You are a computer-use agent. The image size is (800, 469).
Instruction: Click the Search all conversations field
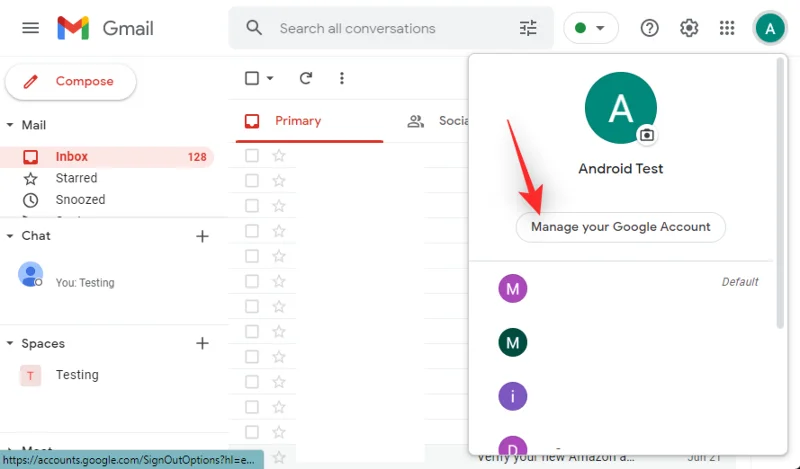(391, 28)
